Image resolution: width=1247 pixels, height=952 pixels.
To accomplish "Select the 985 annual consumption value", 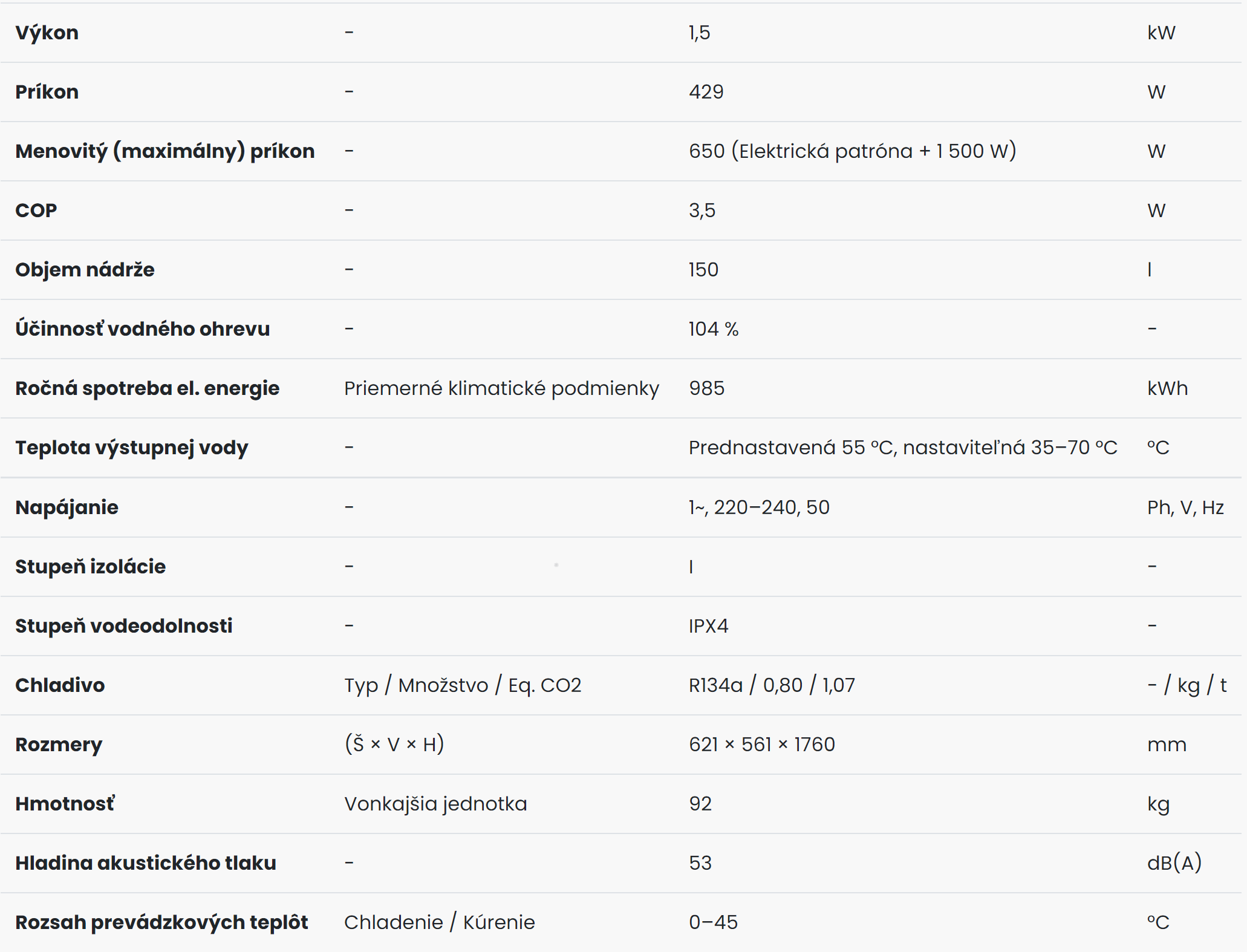I will click(706, 388).
